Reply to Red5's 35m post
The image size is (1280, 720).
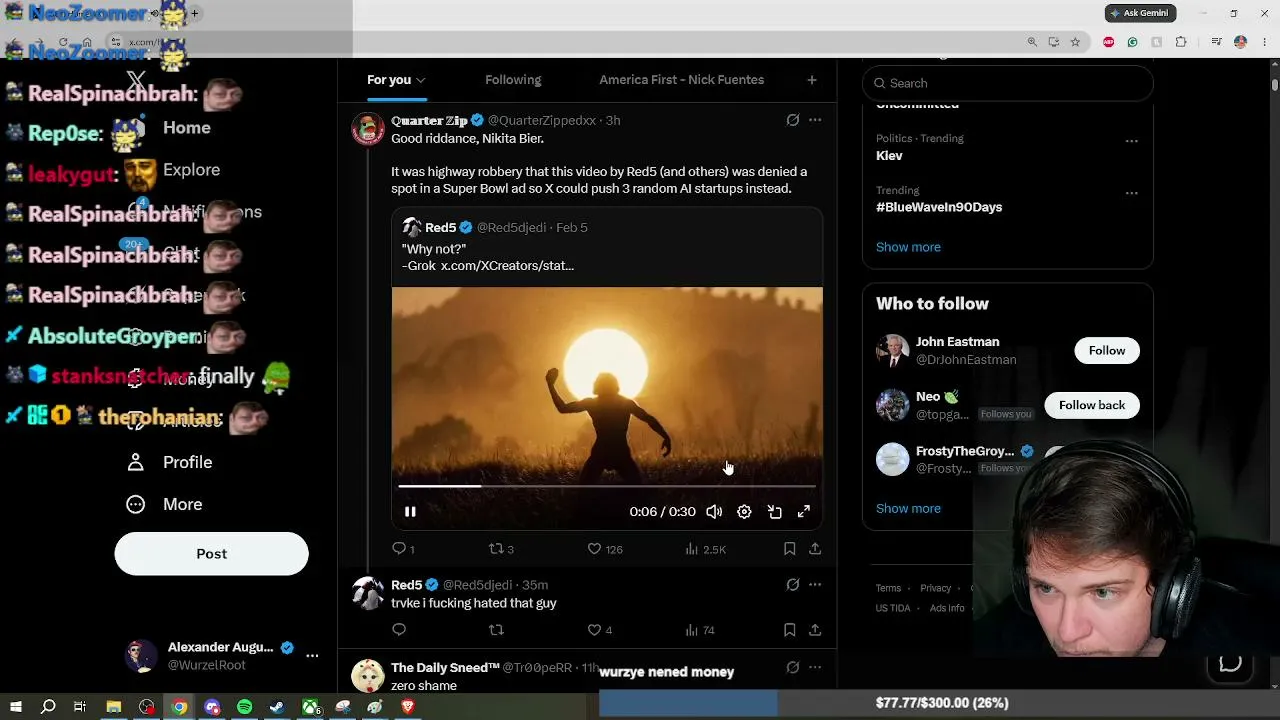pos(399,630)
